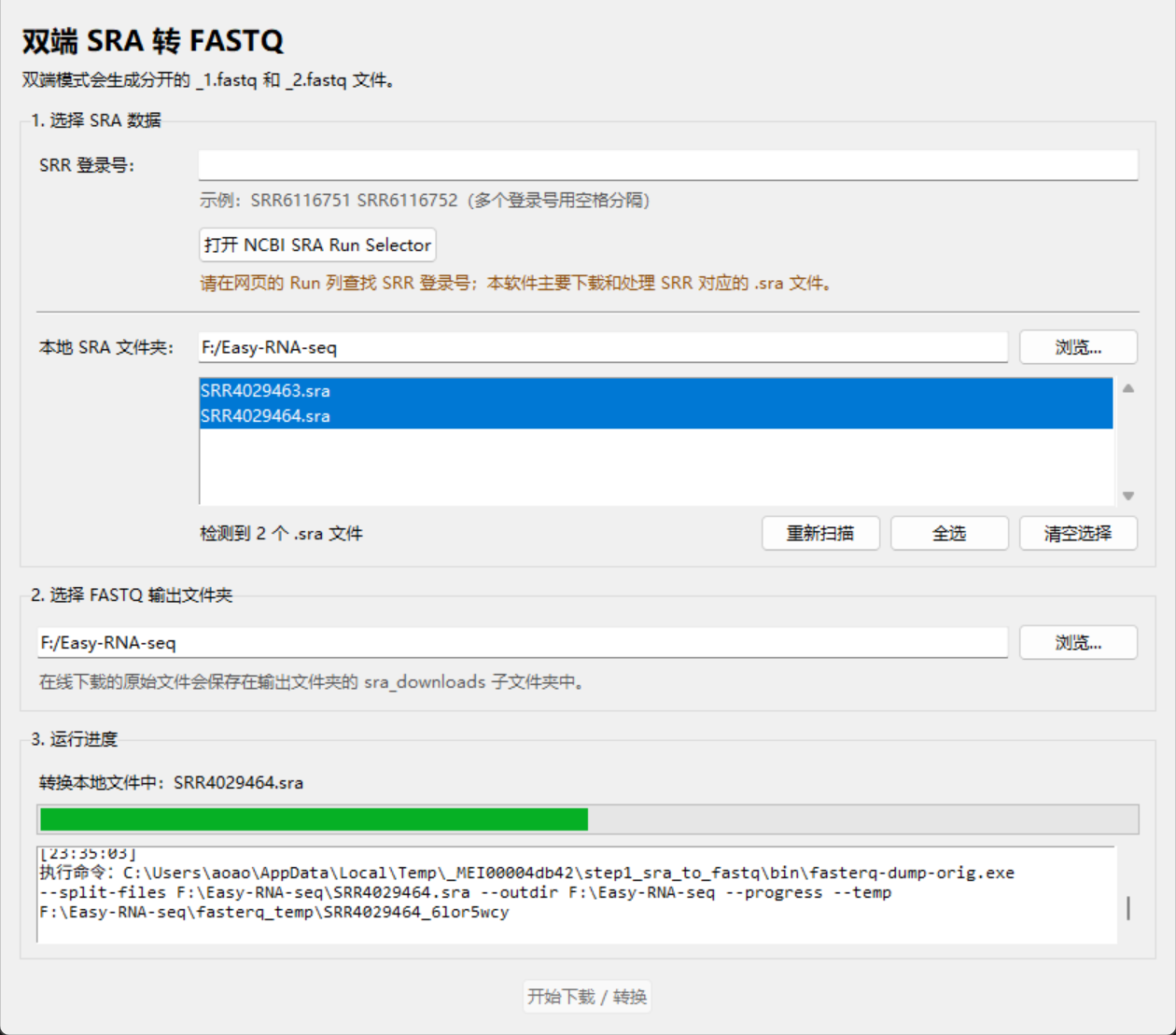This screenshot has width=1176, height=1035.
Task: Open NCBI SRA Run Selector button
Action: point(317,245)
